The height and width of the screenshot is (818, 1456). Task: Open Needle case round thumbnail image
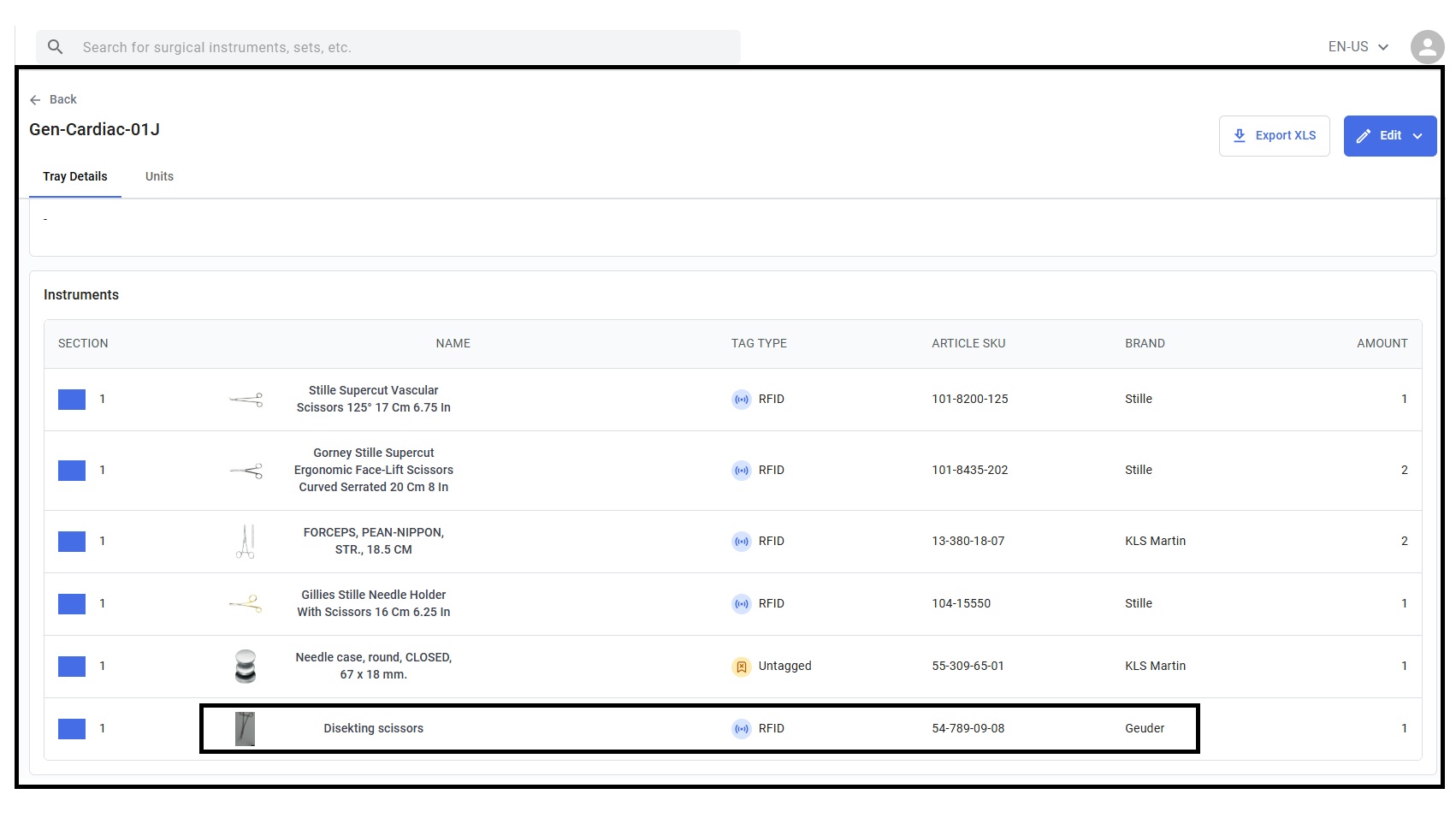click(246, 667)
